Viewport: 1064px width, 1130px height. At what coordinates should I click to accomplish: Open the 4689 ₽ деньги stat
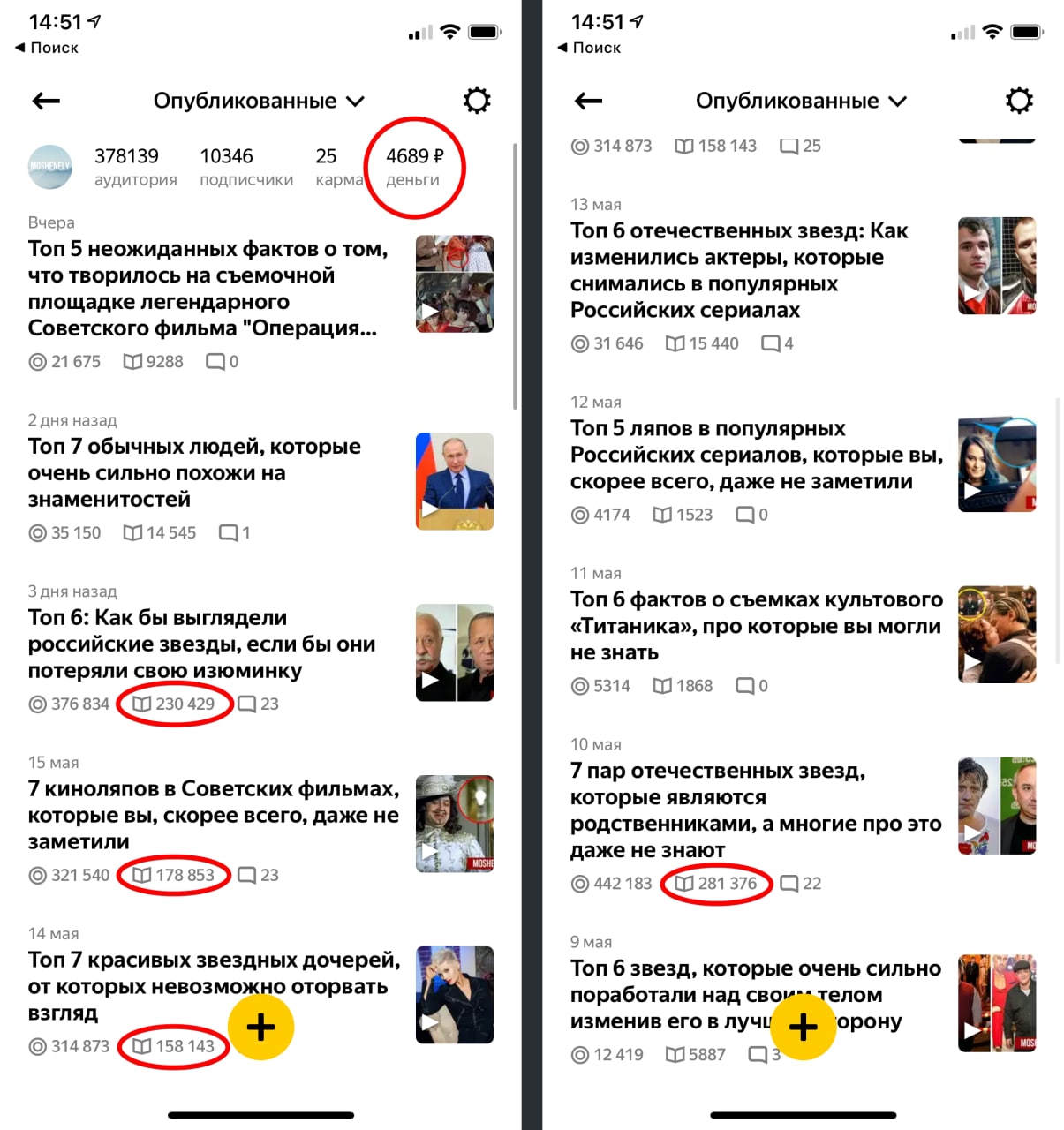click(x=414, y=167)
